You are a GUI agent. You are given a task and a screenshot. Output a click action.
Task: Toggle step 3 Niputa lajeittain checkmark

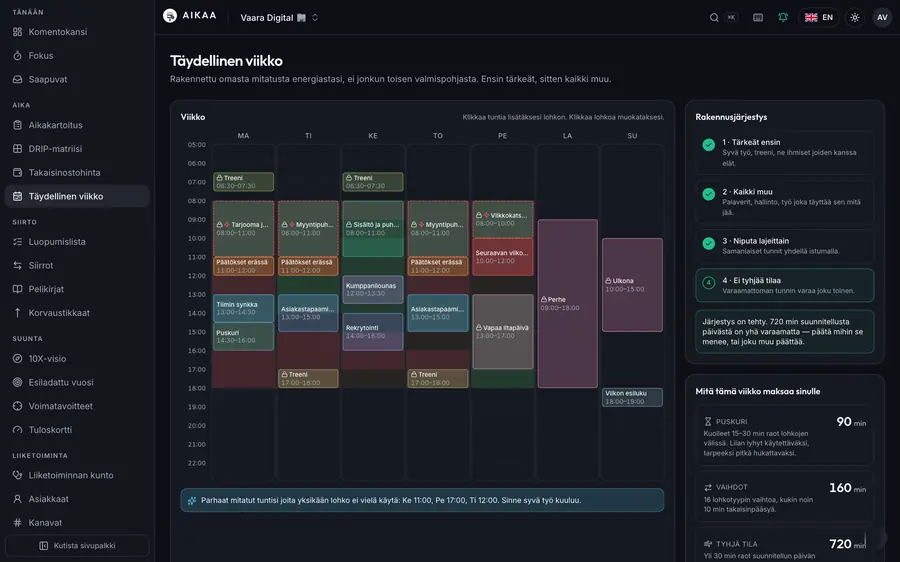708,243
